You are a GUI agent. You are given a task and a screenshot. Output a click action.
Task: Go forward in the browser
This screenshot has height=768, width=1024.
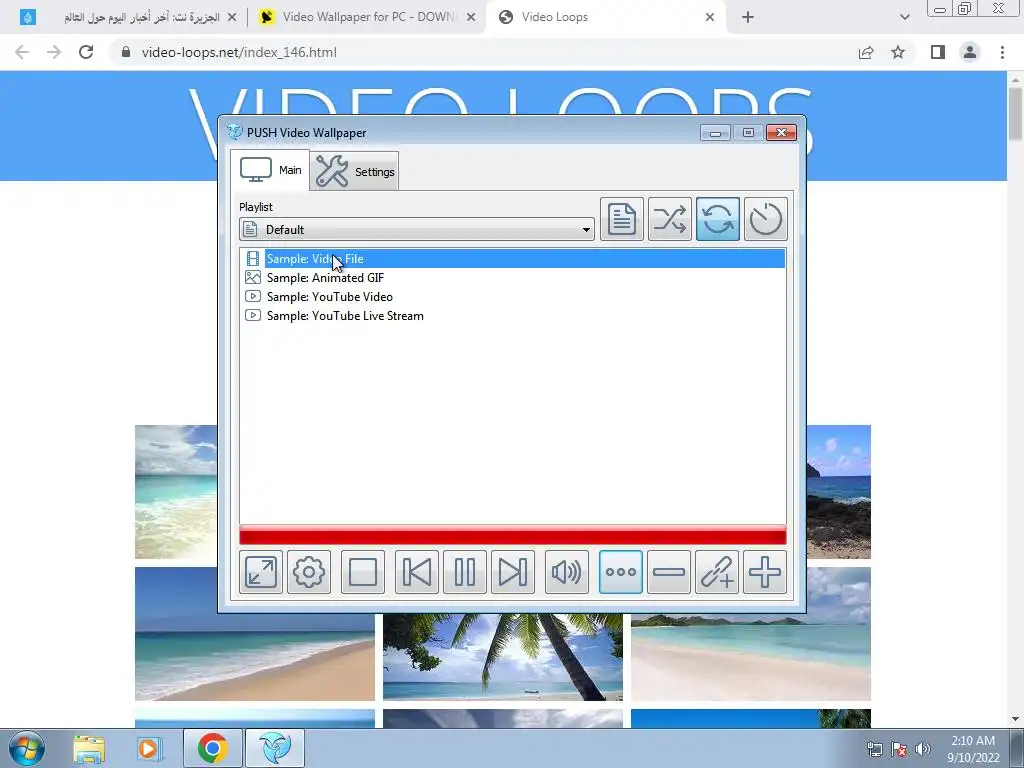point(54,52)
